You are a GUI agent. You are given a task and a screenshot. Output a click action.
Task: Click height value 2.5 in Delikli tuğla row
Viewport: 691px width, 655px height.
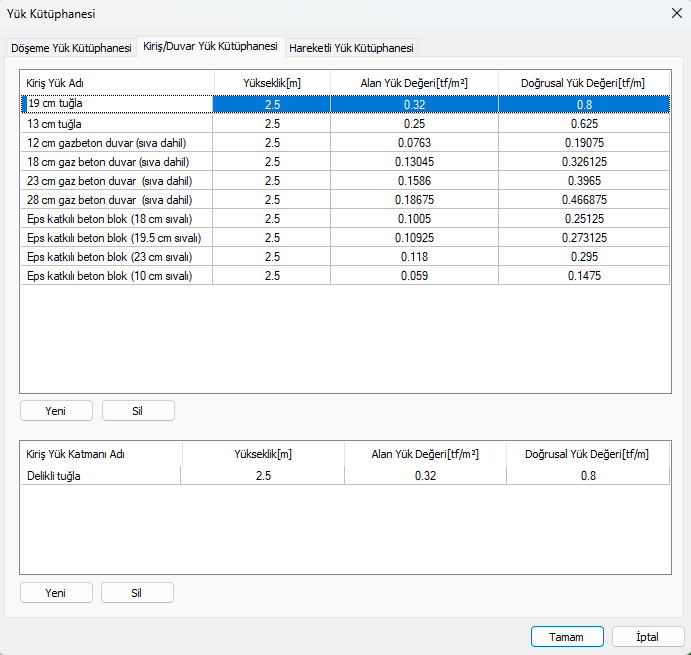pyautogui.click(x=263, y=476)
